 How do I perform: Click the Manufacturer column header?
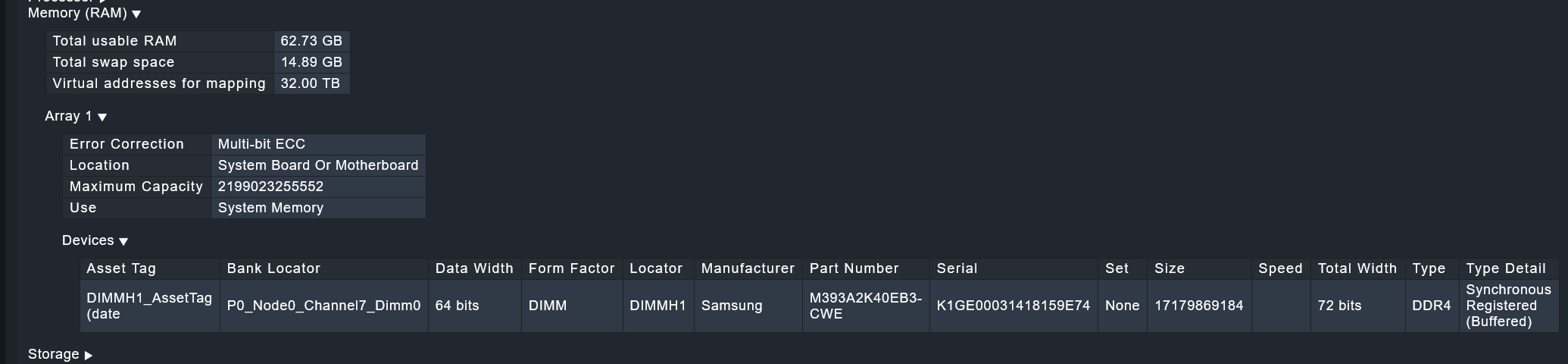pyautogui.click(x=748, y=268)
